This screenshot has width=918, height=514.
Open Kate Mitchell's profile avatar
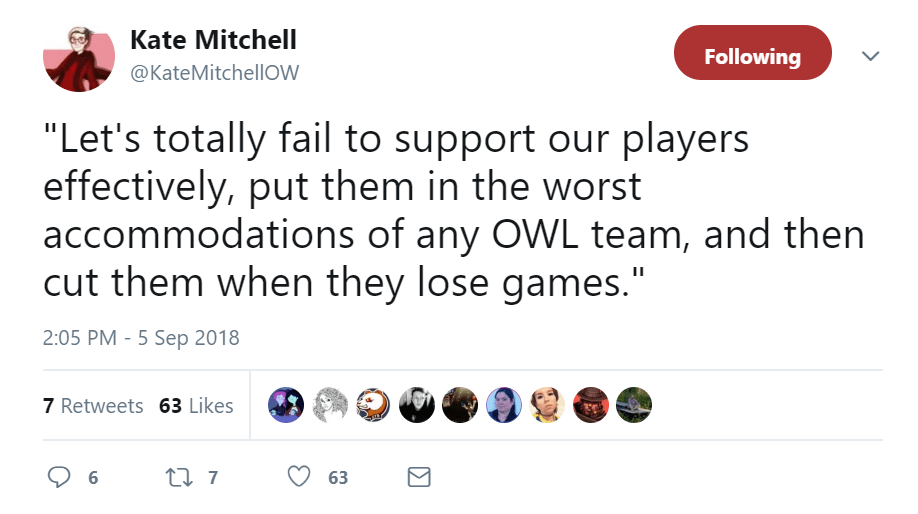point(79,60)
